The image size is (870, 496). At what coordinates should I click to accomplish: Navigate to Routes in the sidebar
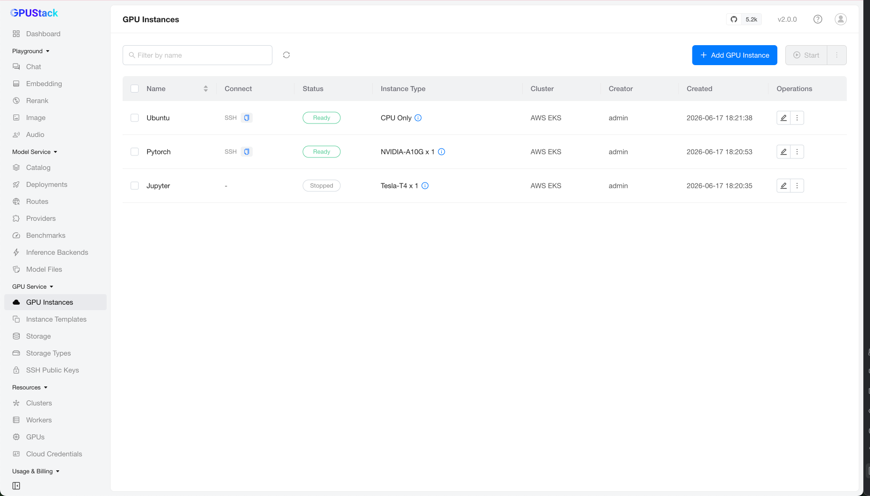[55, 201]
